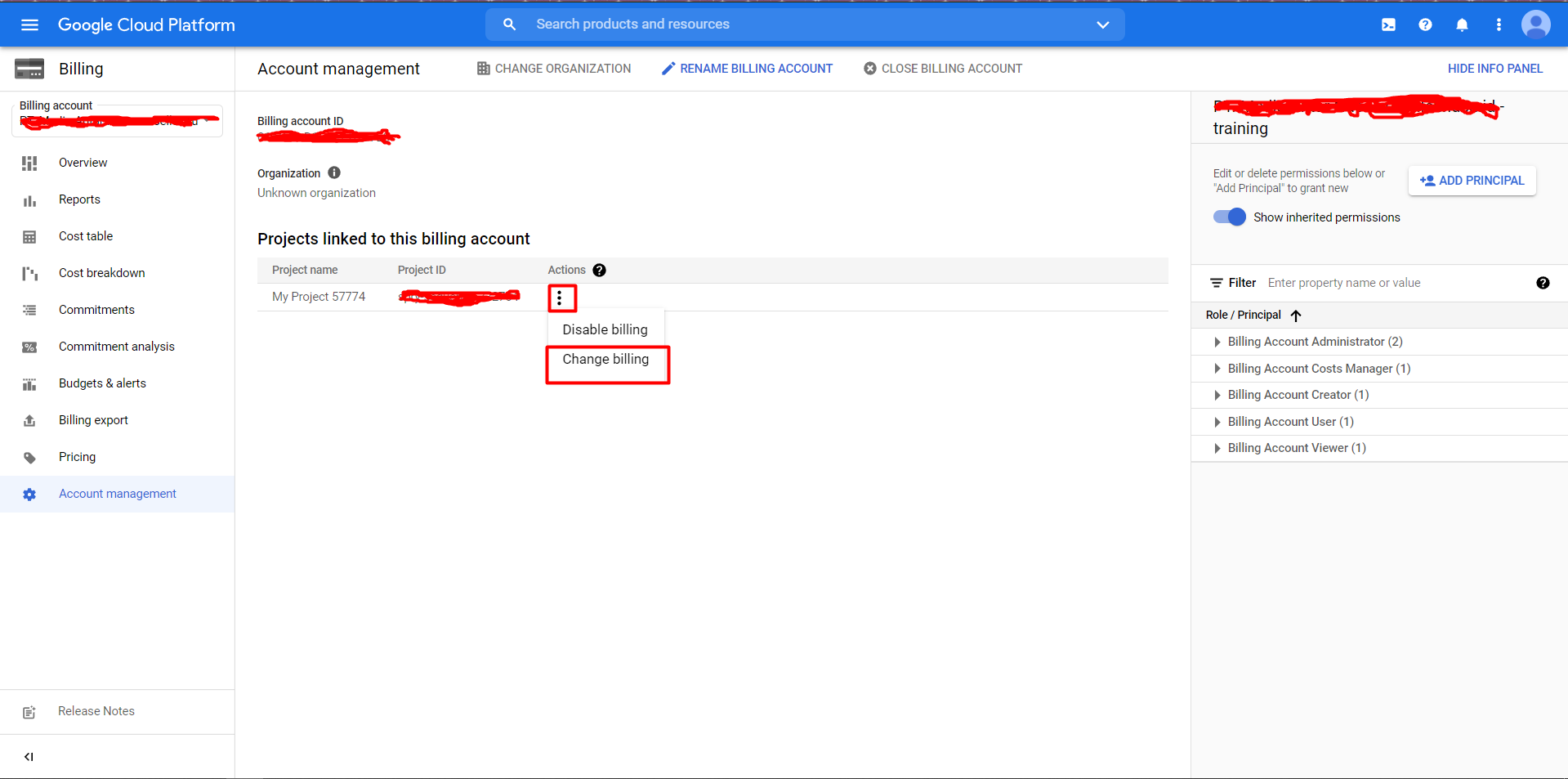The image size is (1568, 779).
Task: Click the Budgets & alerts icon
Action: 29,384
